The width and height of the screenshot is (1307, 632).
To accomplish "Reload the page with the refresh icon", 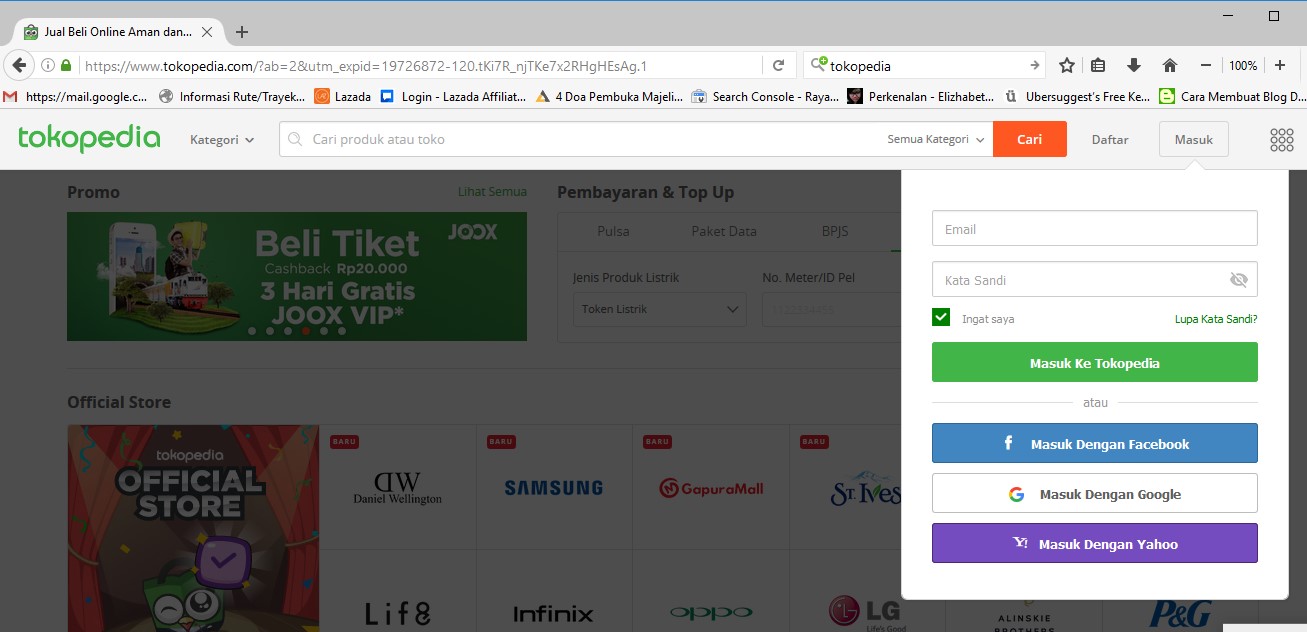I will click(778, 66).
